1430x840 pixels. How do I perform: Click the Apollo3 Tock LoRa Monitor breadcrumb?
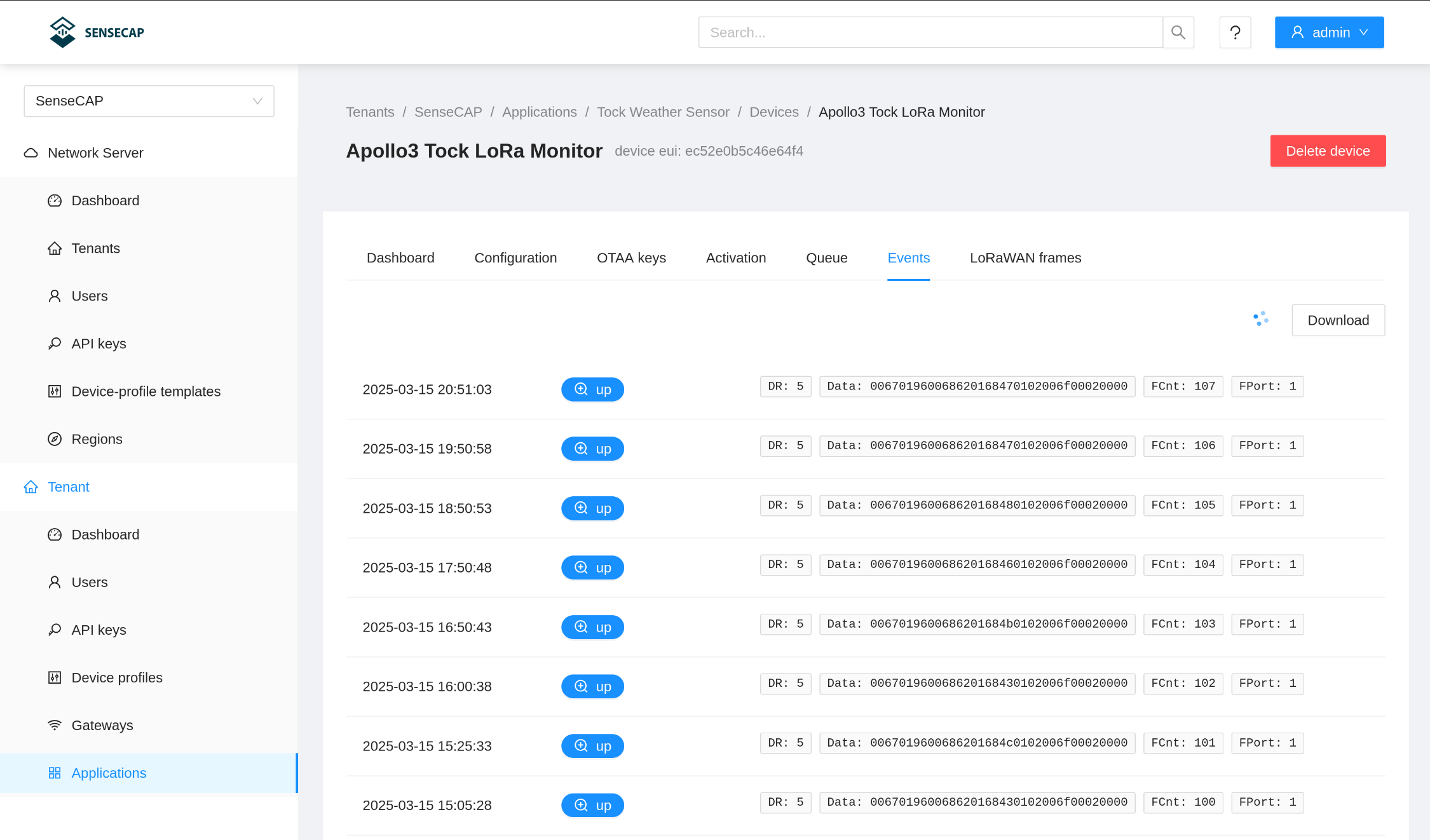click(x=901, y=112)
